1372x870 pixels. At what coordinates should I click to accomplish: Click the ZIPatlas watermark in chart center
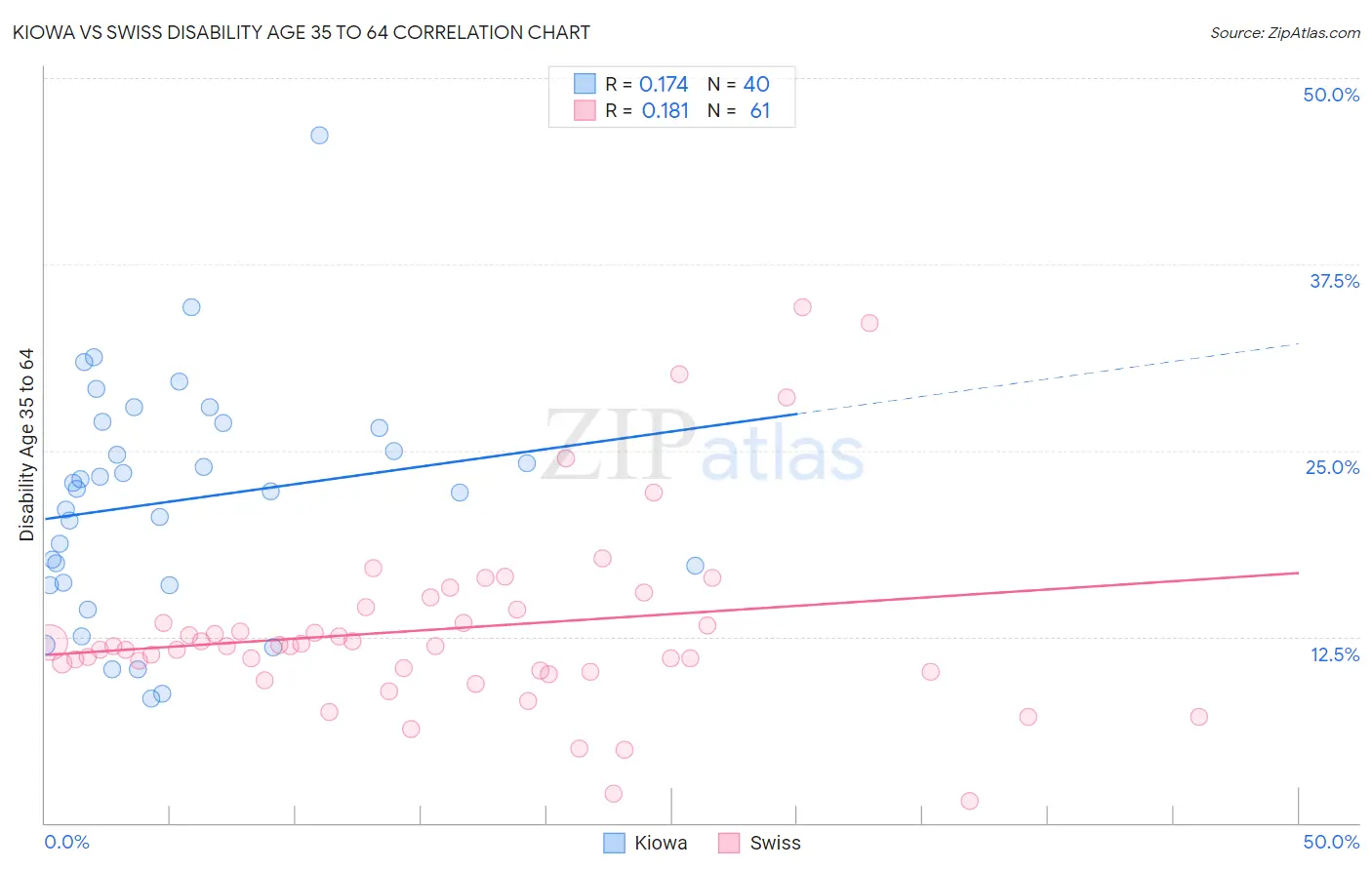(x=703, y=445)
